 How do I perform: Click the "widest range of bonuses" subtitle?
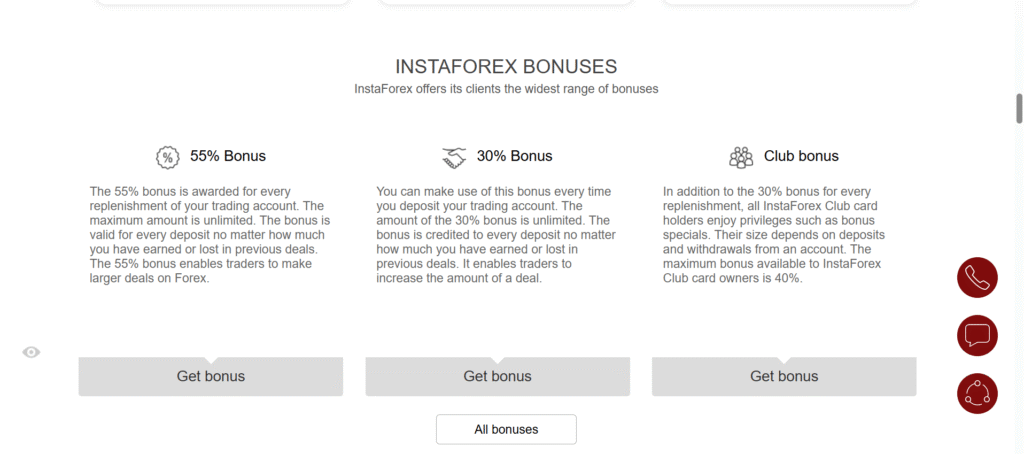pos(506,89)
